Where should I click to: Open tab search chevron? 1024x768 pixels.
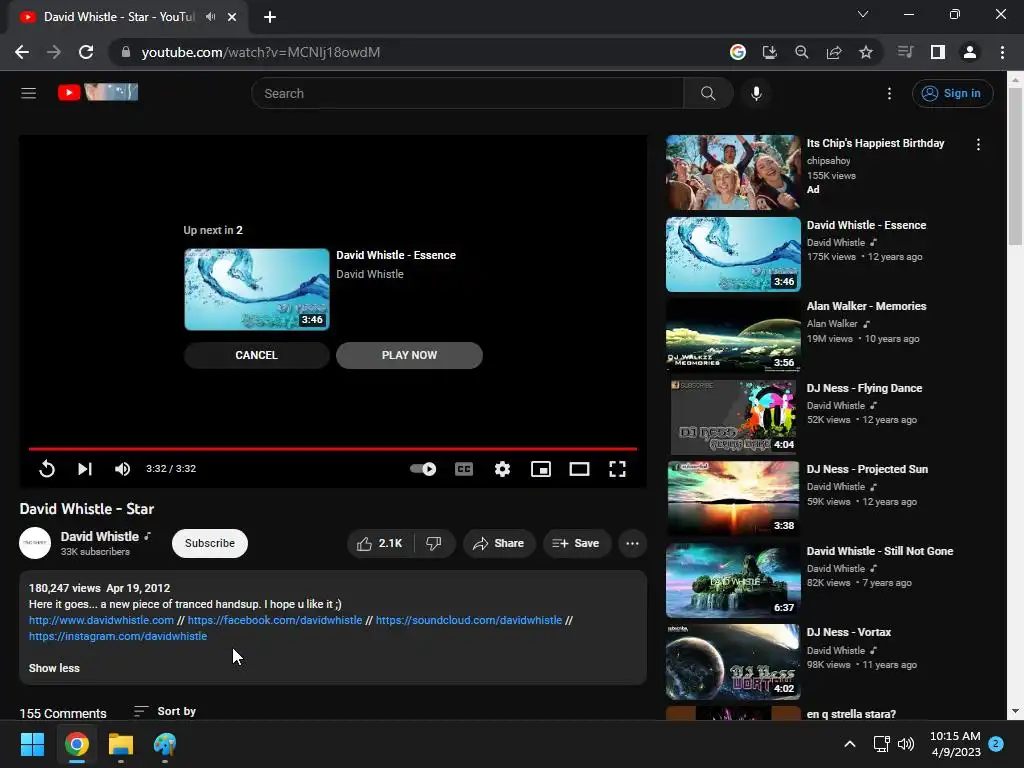(863, 14)
